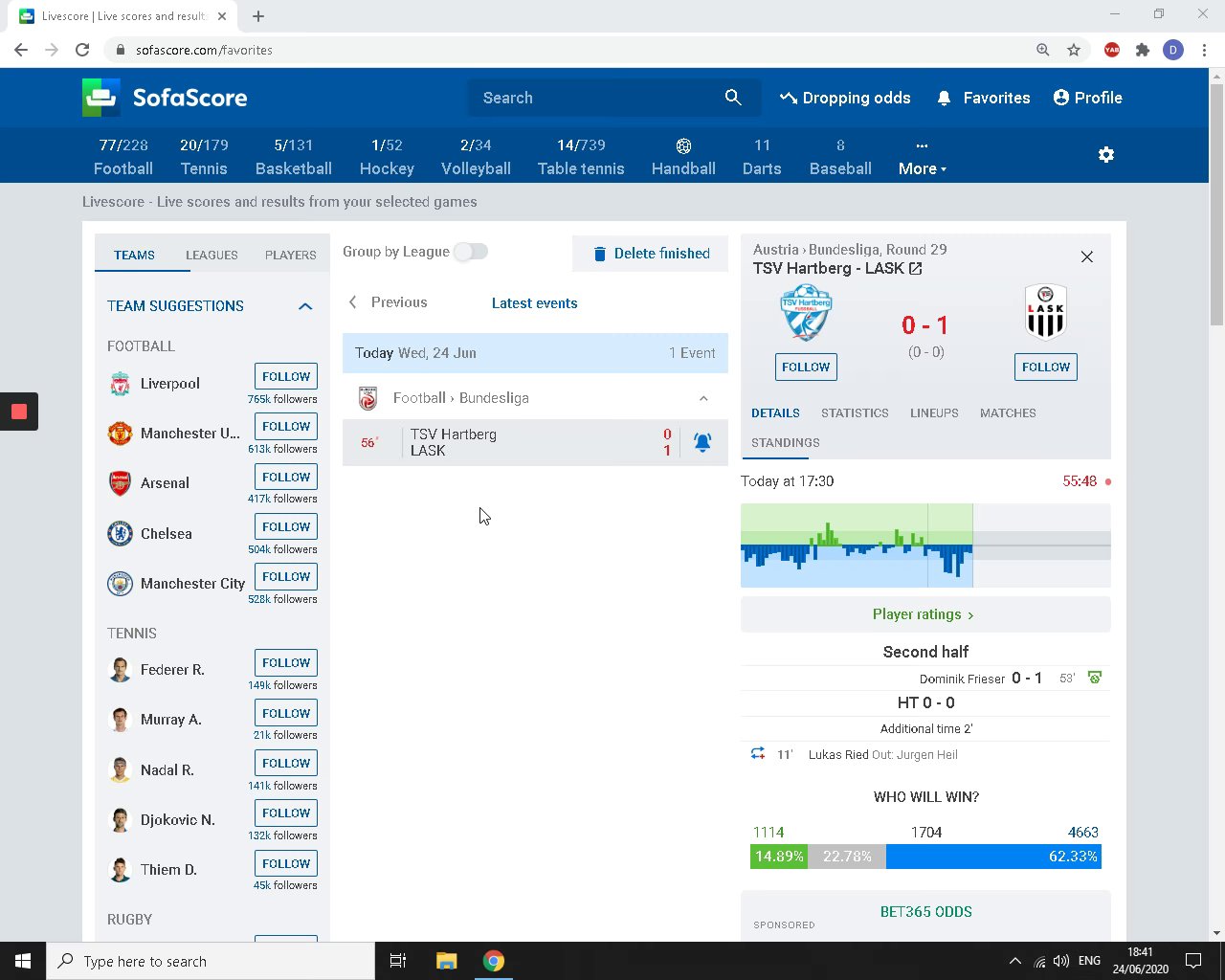Switch to the Players tab
This screenshot has width=1225, height=980.
290,256
